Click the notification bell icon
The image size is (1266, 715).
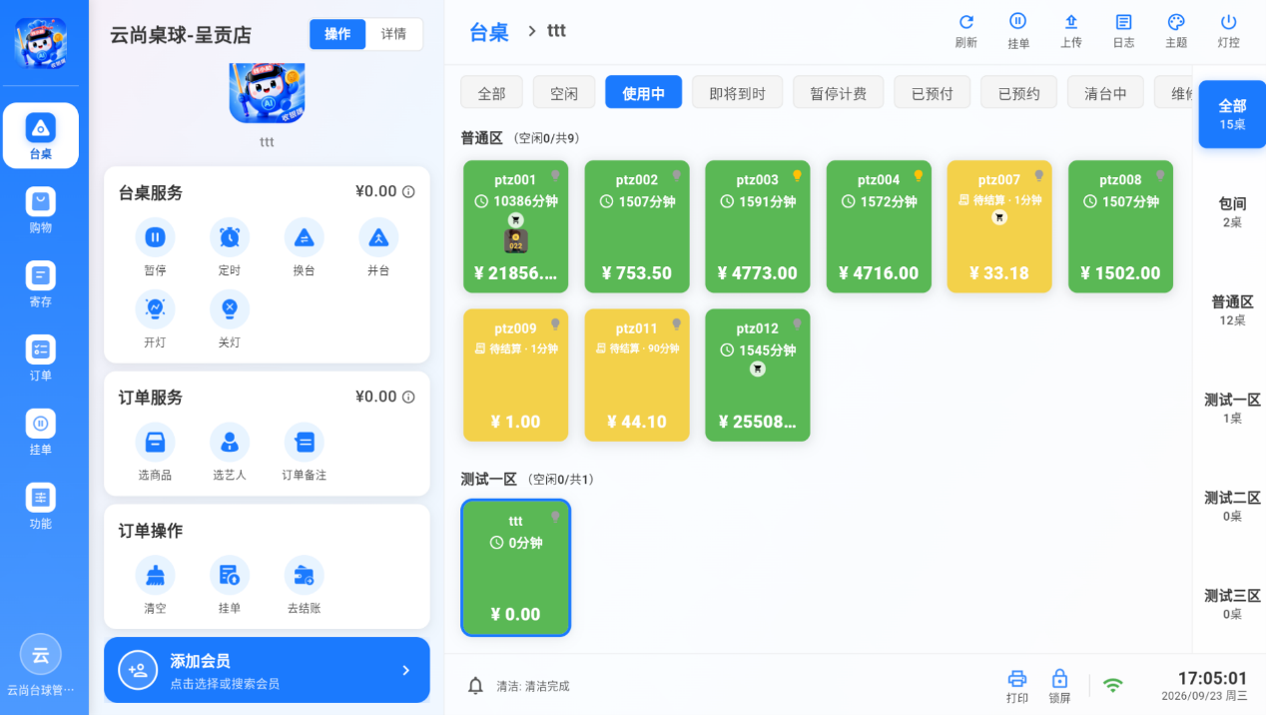[476, 686]
